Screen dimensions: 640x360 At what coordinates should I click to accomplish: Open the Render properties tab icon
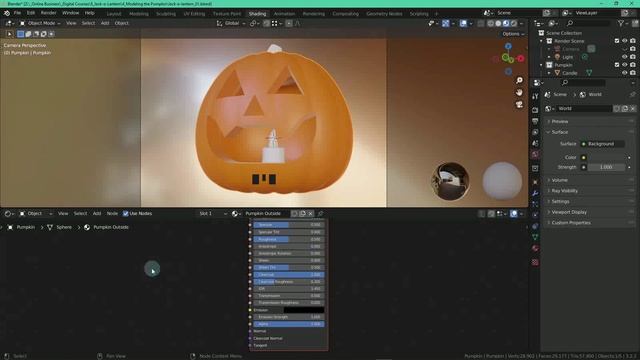pos(535,110)
